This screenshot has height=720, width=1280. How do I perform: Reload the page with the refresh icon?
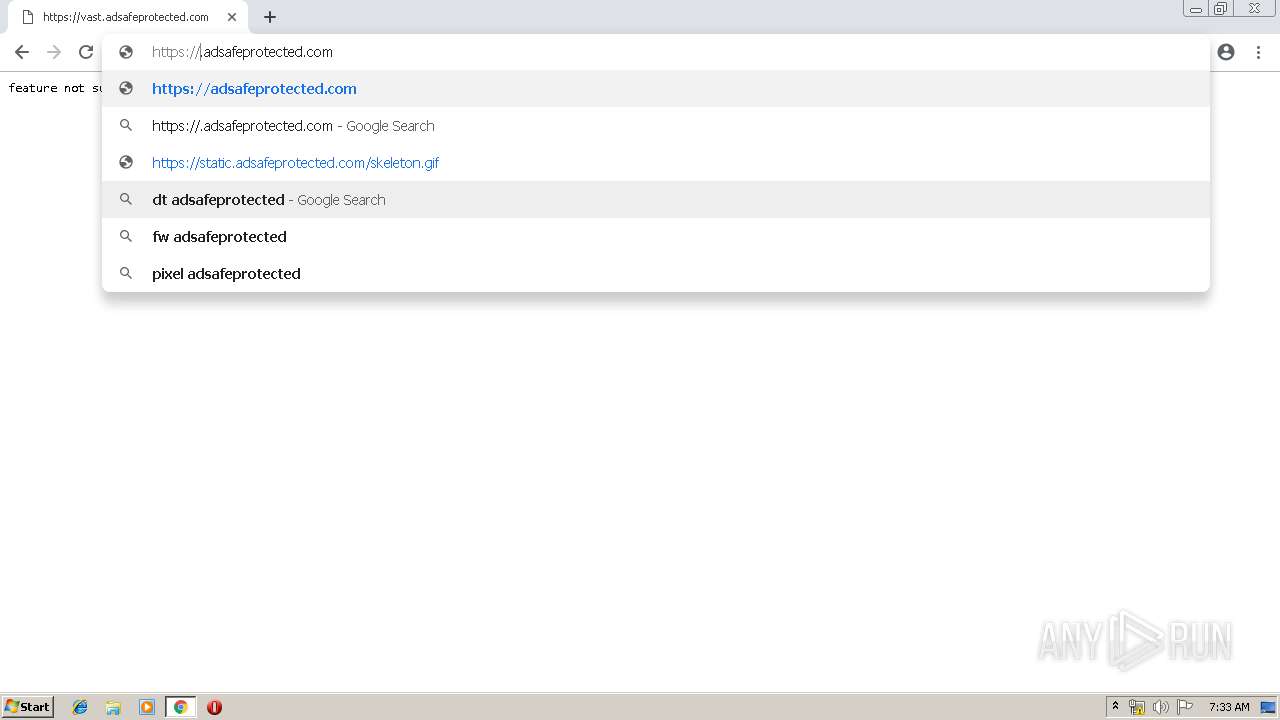point(86,52)
